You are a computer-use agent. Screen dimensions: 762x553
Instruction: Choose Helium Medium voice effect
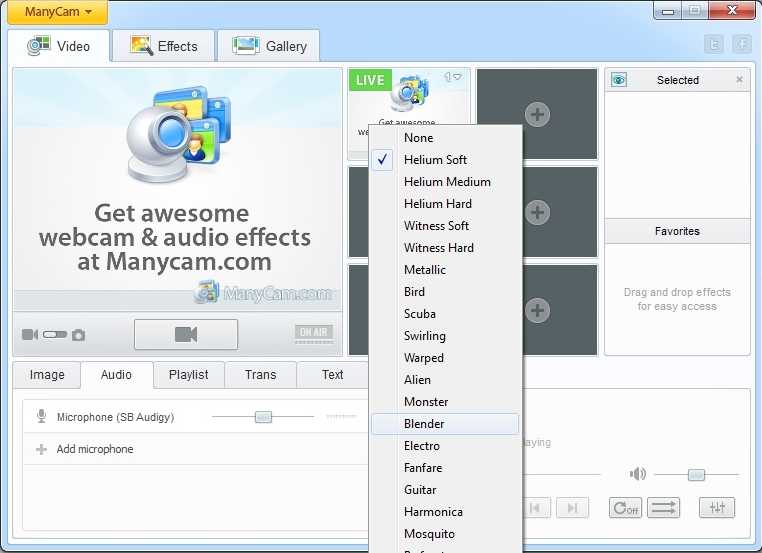pyautogui.click(x=445, y=182)
